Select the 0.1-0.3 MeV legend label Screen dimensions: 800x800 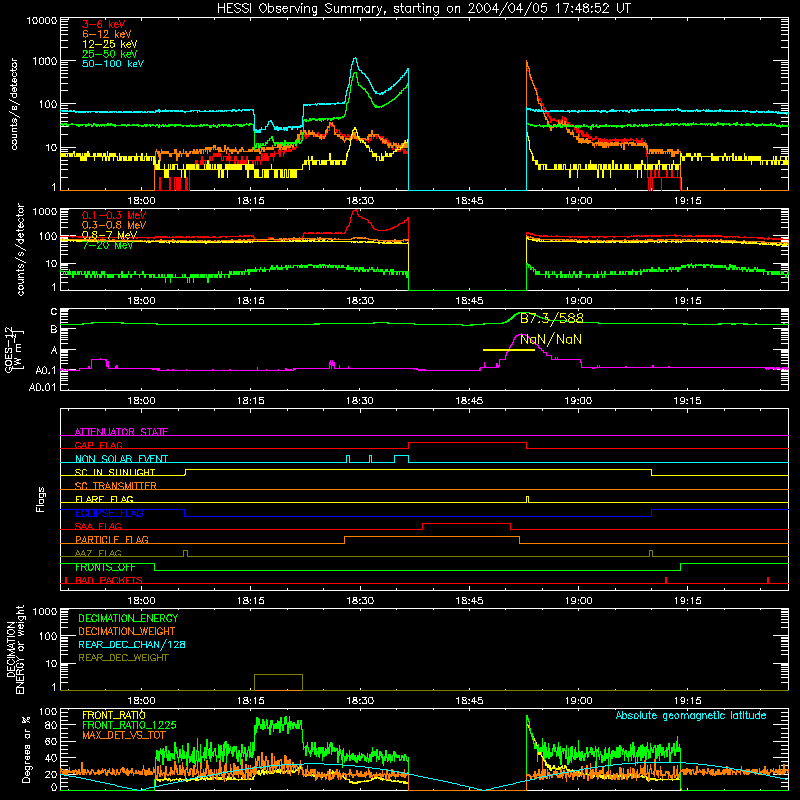click(x=114, y=215)
